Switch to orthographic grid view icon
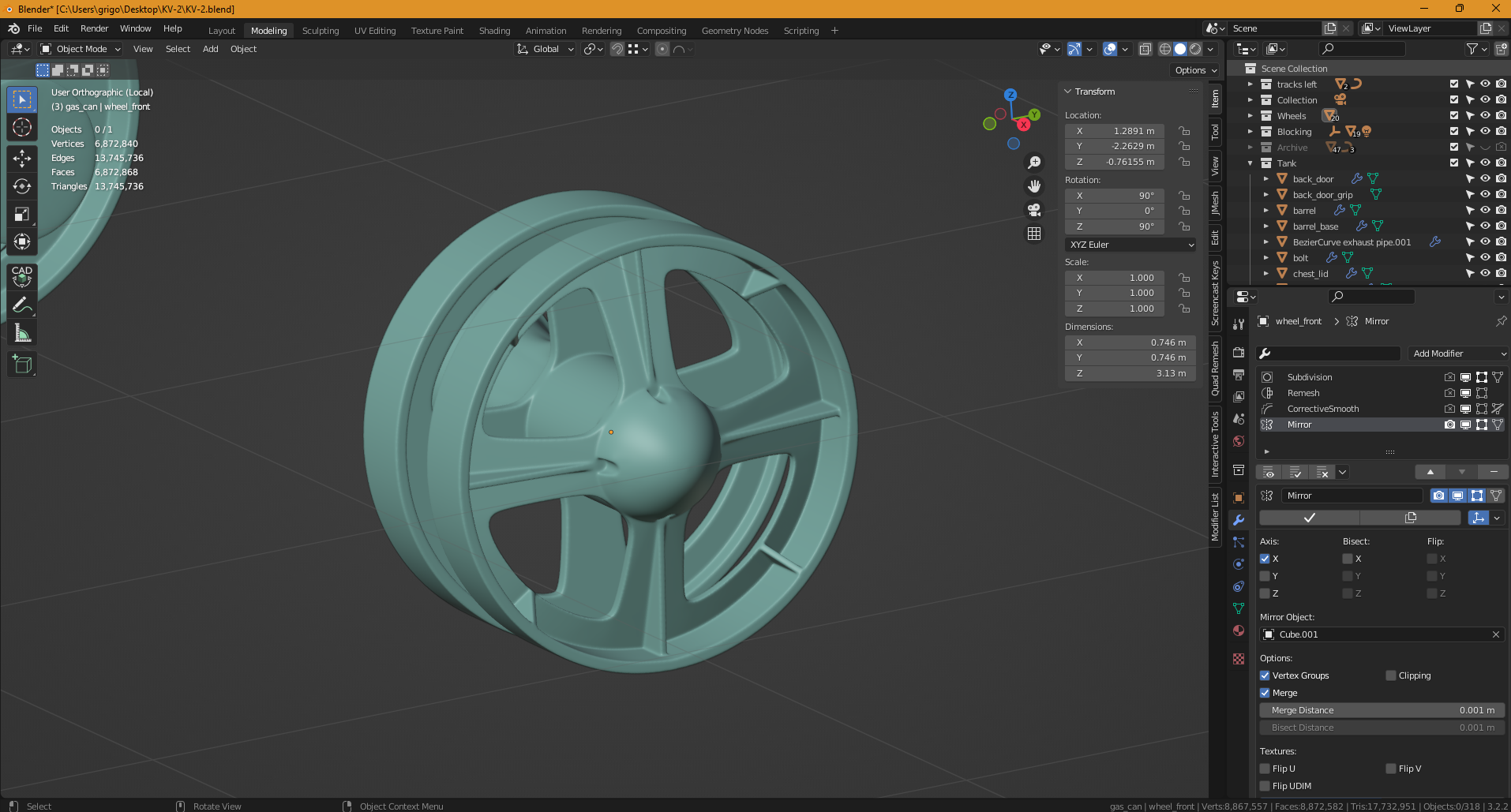This screenshot has height=812, width=1511. tap(1033, 234)
